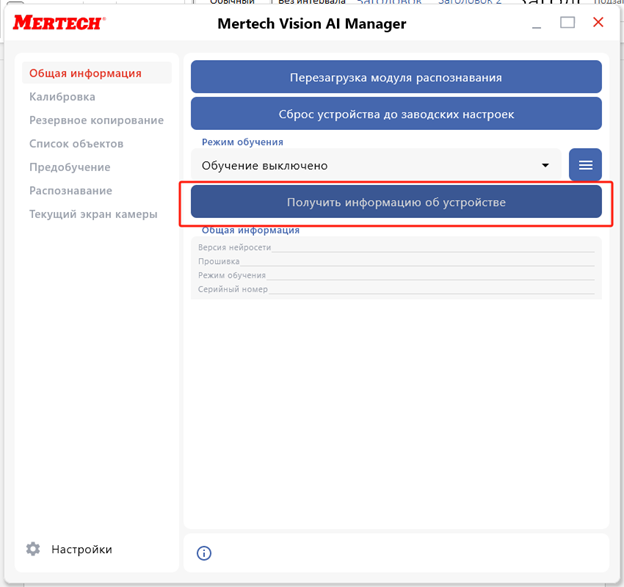Go to "Резервное копирование" section
The image size is (624, 587).
tap(96, 120)
